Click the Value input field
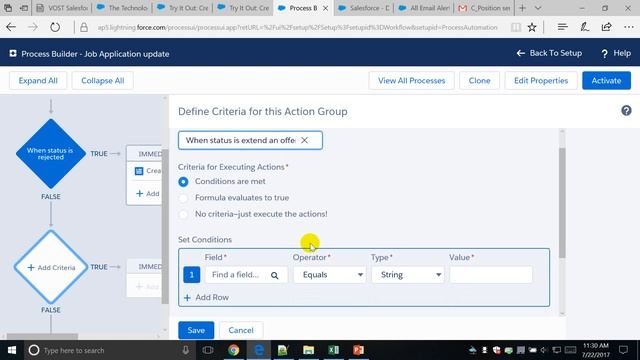Screen dimensions: 640x360 [x=491, y=275]
